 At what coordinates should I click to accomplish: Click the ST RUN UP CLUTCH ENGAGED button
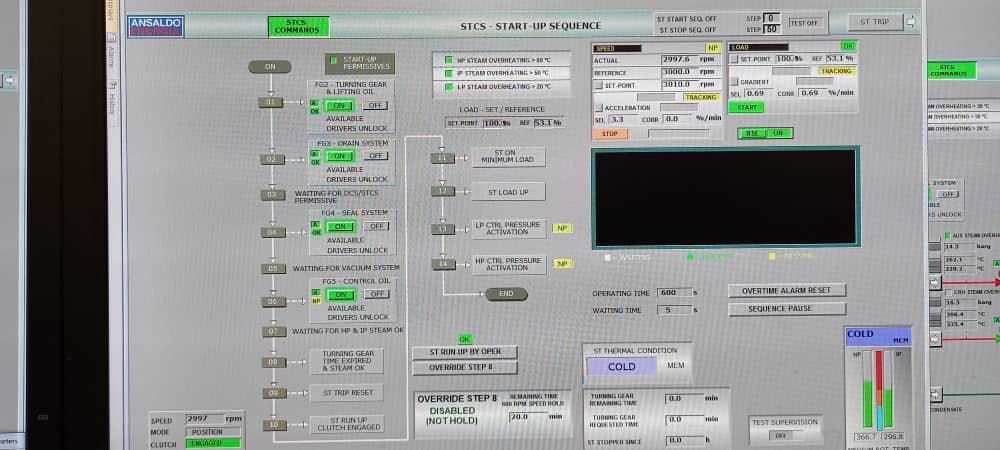pos(347,425)
